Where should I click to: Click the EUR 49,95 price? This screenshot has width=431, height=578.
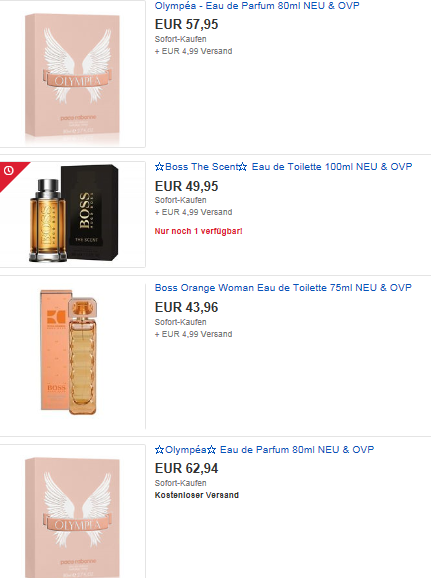[187, 186]
